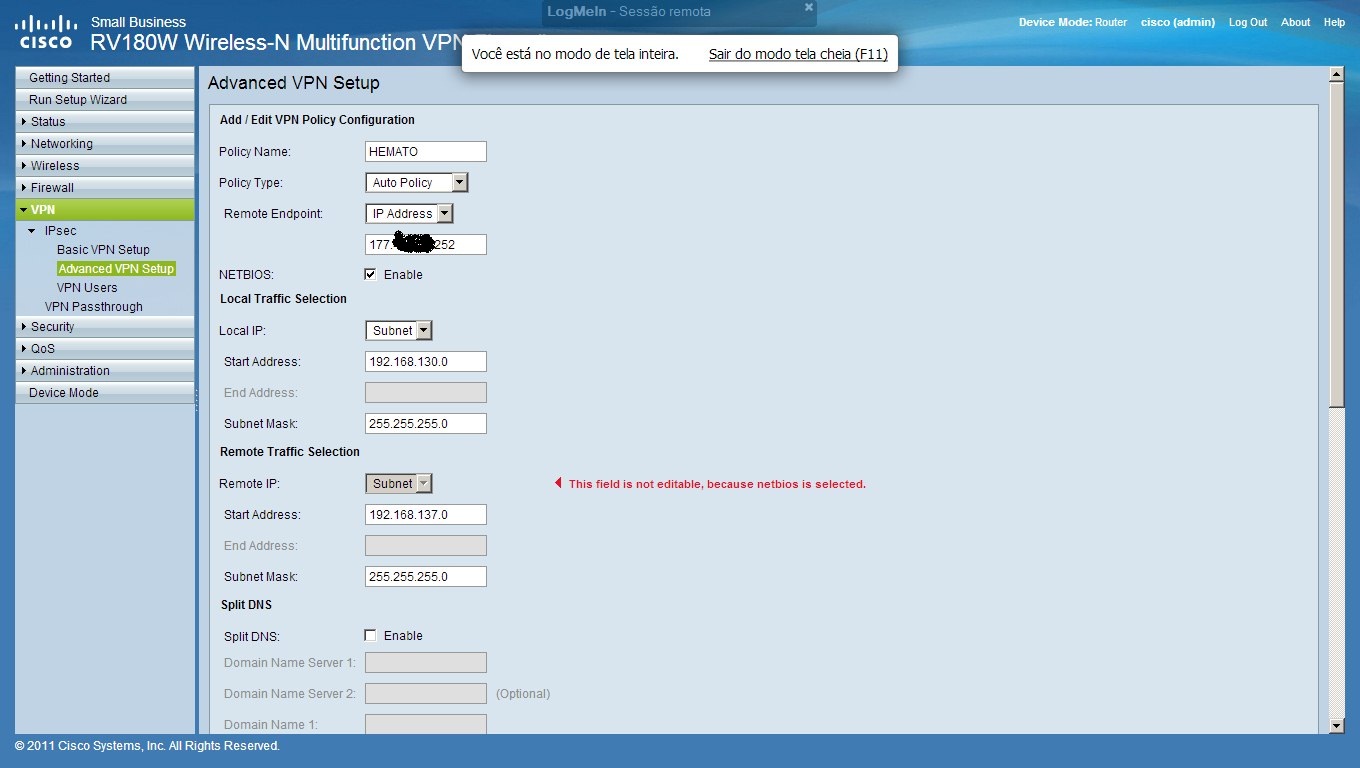The height and width of the screenshot is (768, 1360).
Task: Open the Remote Endpoint type dropdown
Action: pyautogui.click(x=410, y=214)
